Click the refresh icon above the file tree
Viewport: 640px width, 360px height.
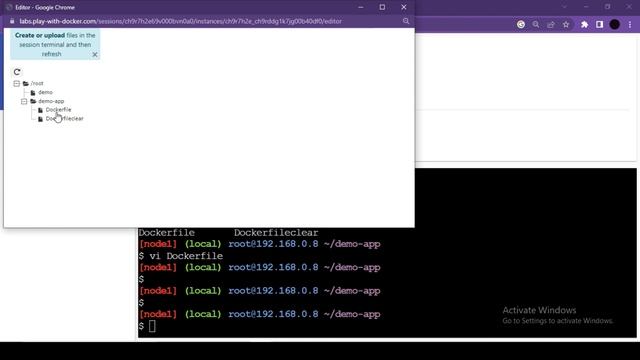17,72
